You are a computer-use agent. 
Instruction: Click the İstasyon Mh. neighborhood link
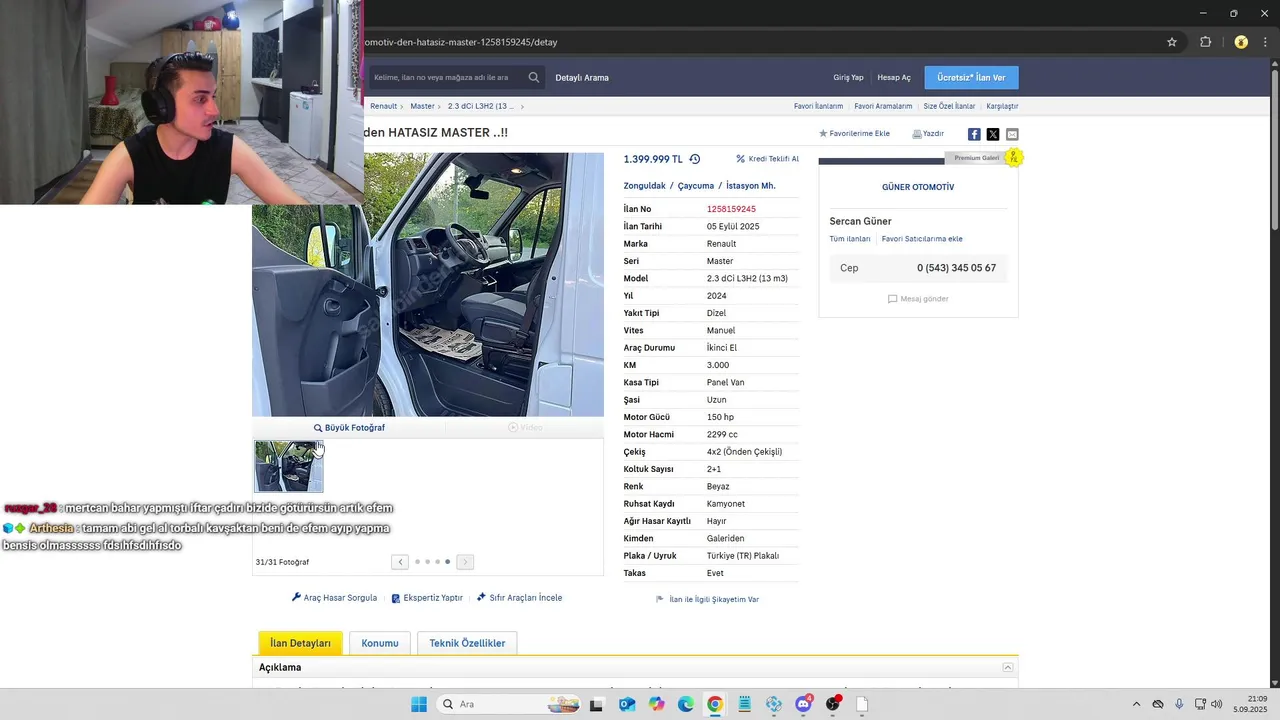click(750, 186)
